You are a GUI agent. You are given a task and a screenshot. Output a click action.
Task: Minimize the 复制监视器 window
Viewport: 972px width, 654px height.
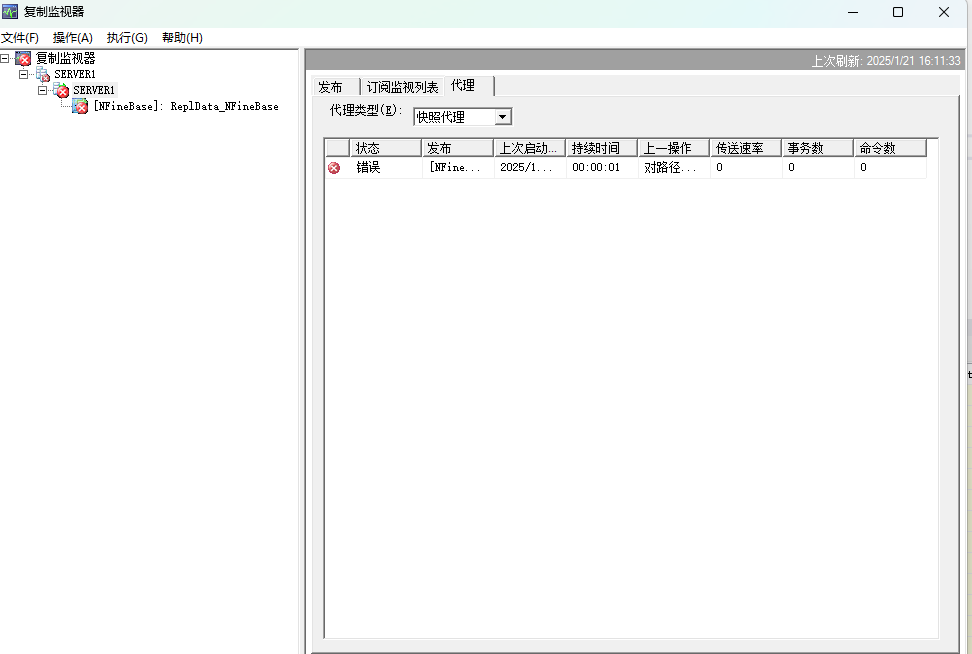click(x=853, y=12)
